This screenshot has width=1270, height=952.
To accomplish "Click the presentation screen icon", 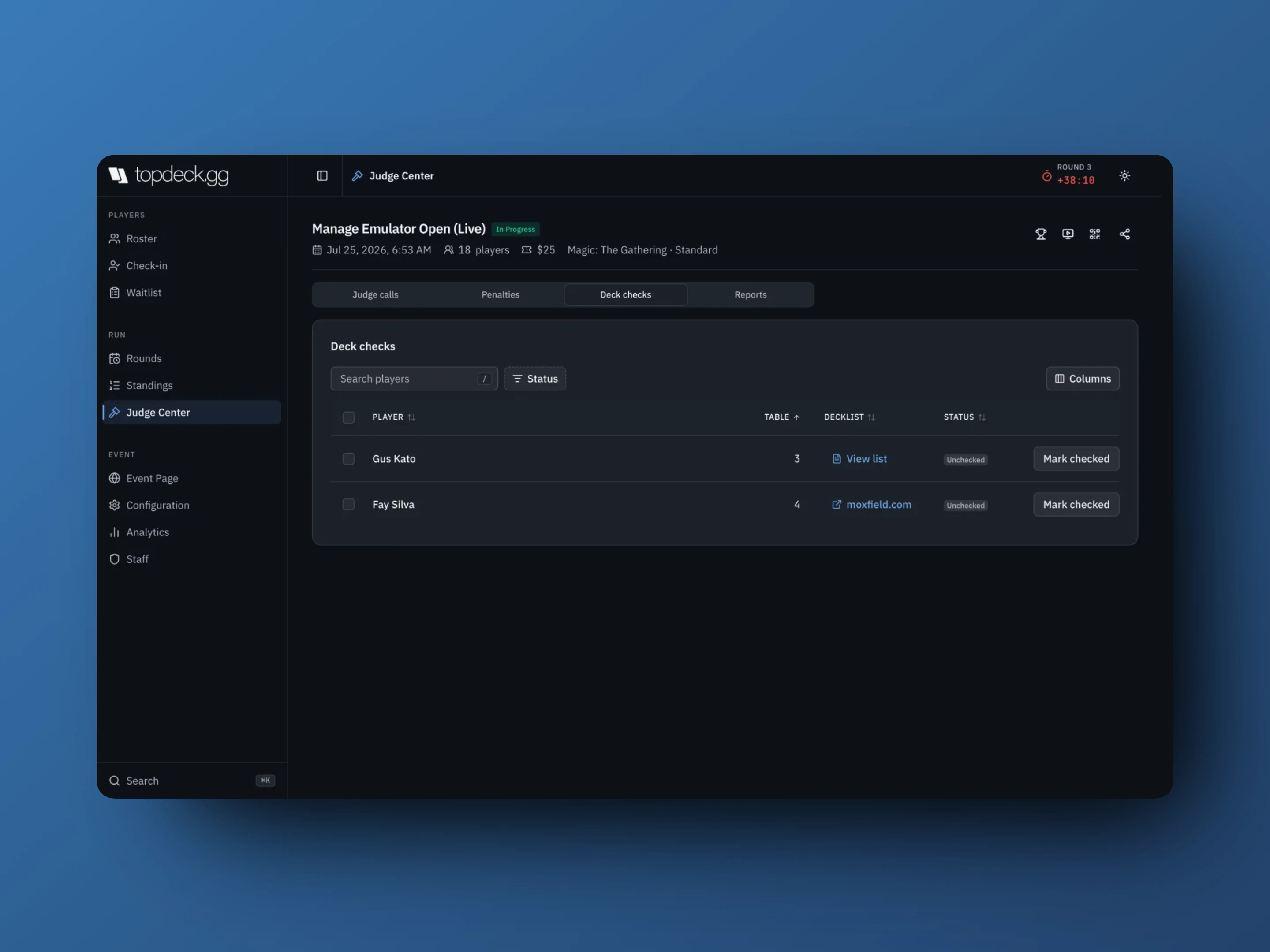I will coord(1067,234).
